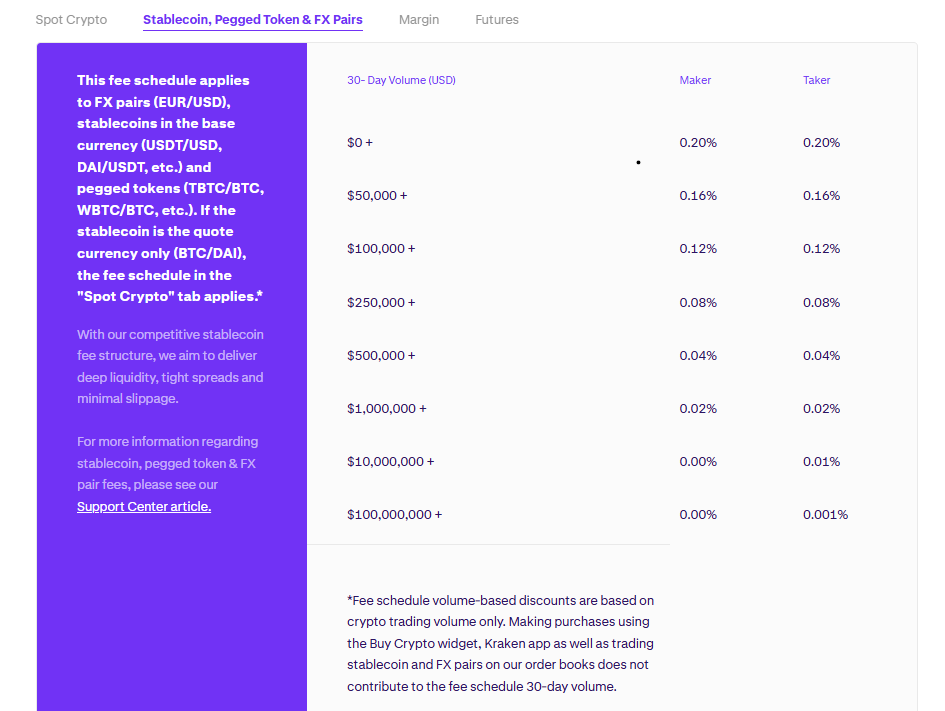945x711 pixels.
Task: Click the Stablecoin, Pegged Token & FX Pairs tab
Action: (252, 19)
